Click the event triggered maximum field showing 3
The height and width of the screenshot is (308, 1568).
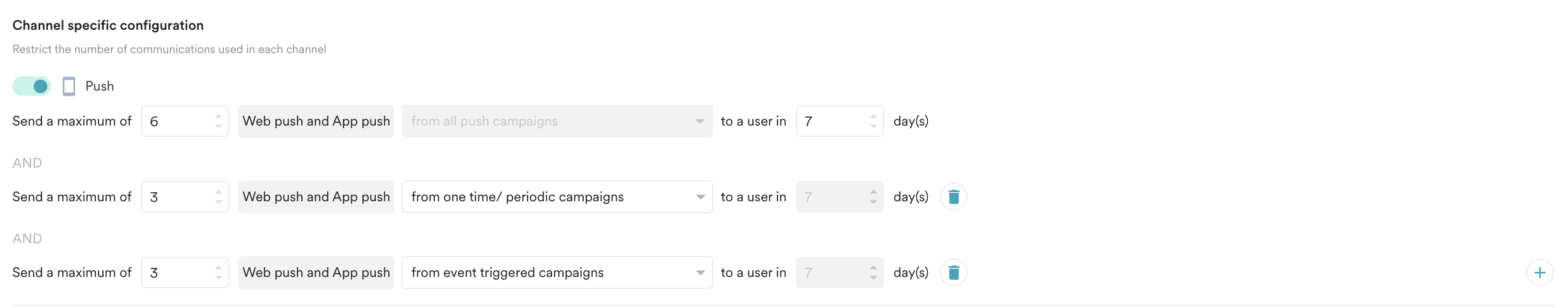[x=185, y=272]
